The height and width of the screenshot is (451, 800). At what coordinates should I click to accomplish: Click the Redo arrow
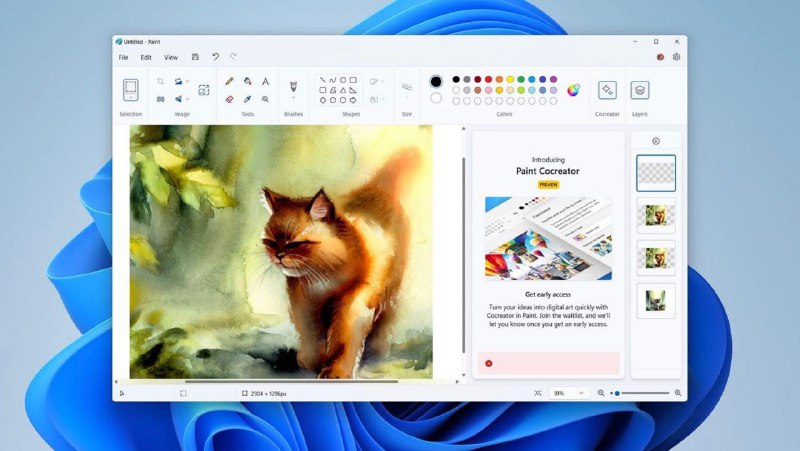pos(234,57)
